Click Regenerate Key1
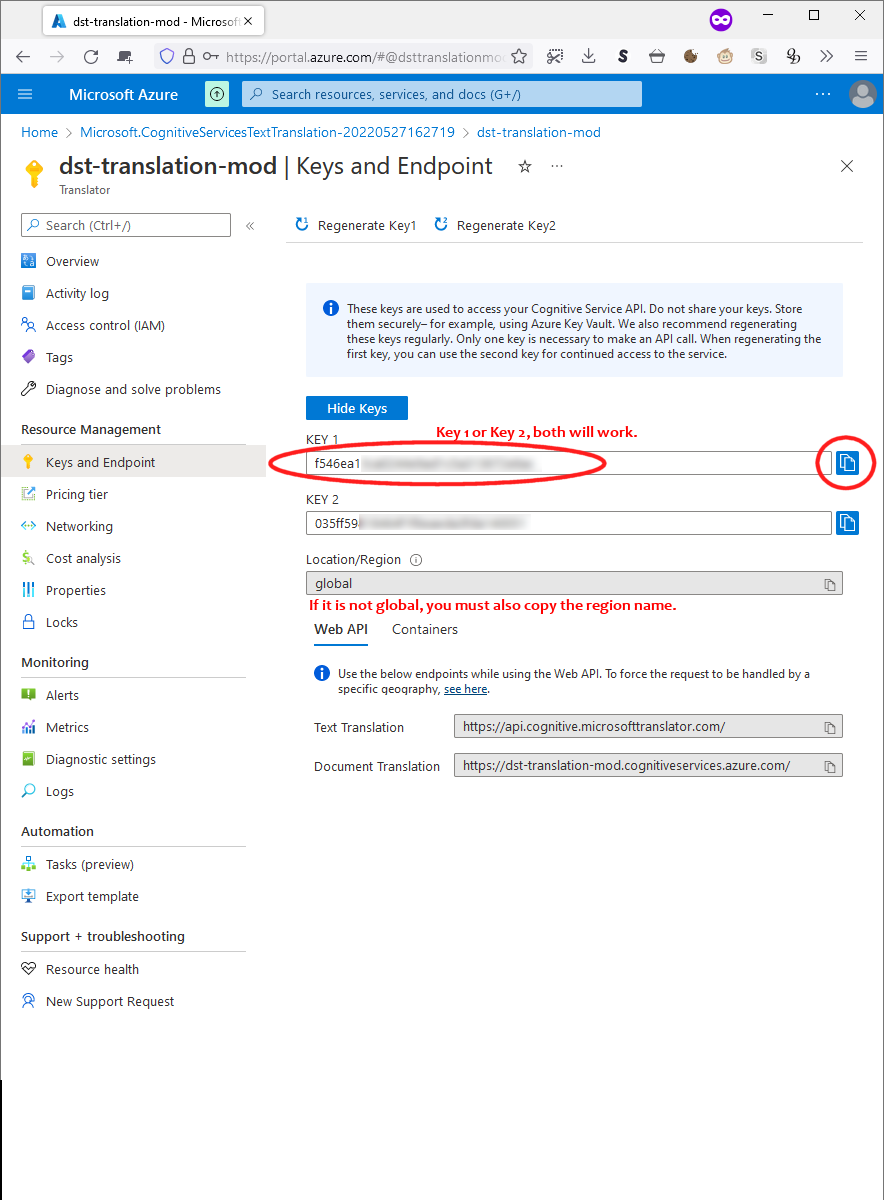884x1200 pixels. click(x=356, y=225)
